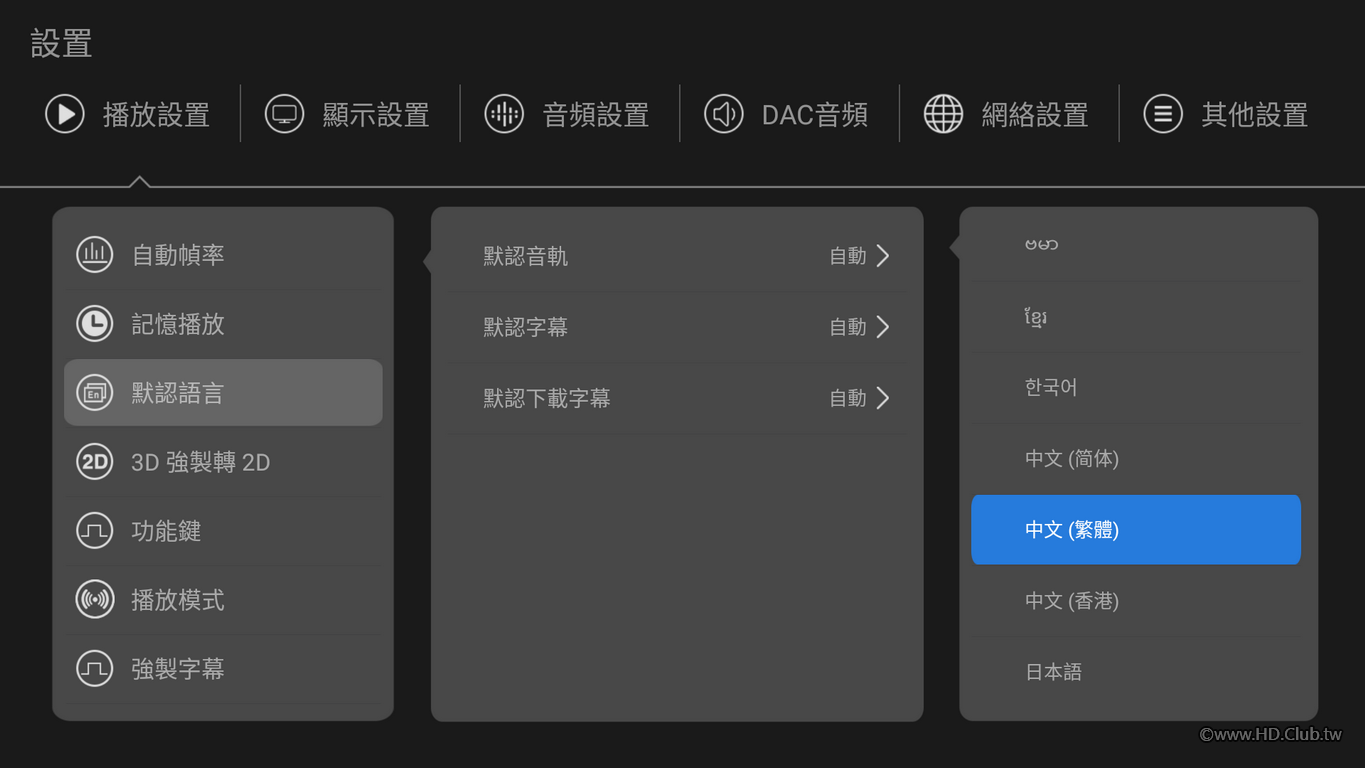The width and height of the screenshot is (1365, 768).
Task: Open 播放模式 menu entry
Action: (223, 600)
